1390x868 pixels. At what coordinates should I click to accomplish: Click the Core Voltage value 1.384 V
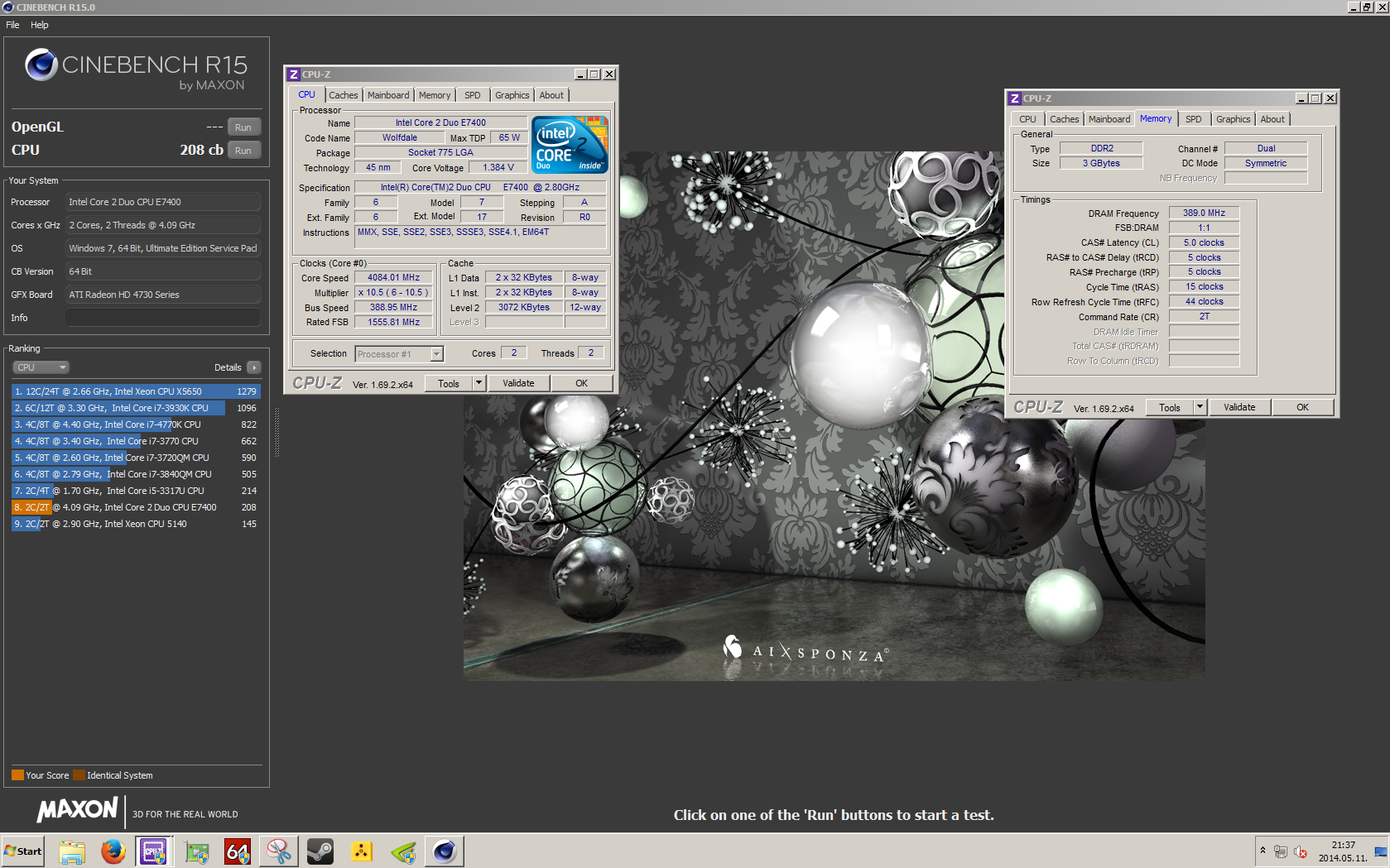click(x=498, y=167)
